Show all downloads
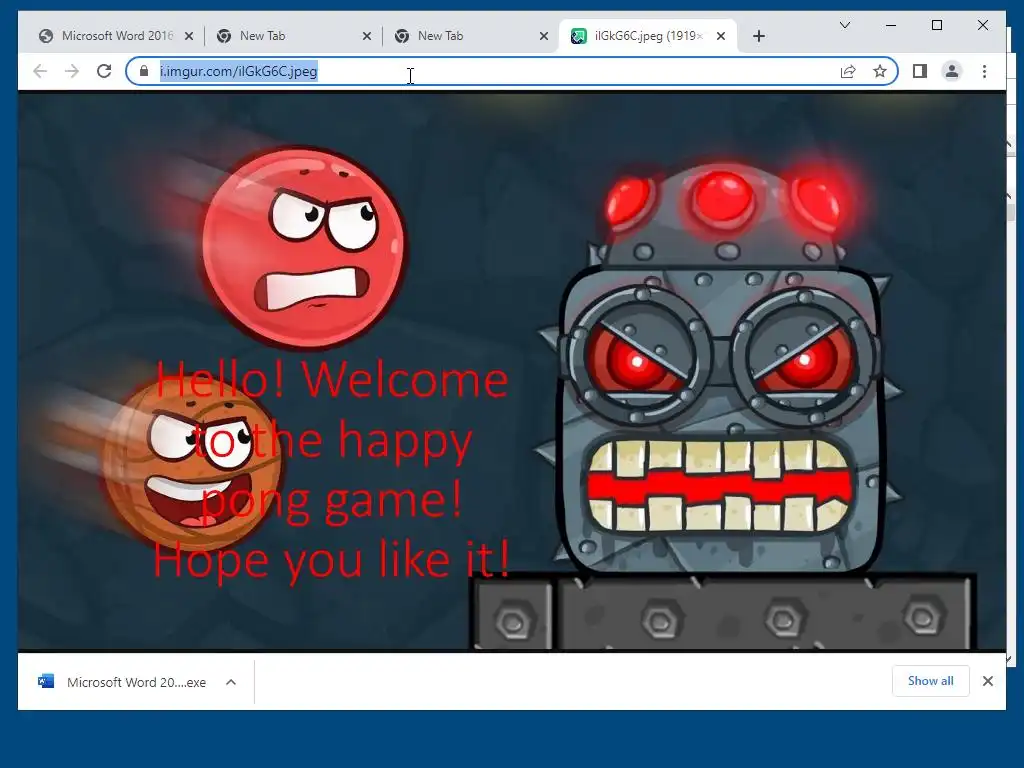 point(931,681)
